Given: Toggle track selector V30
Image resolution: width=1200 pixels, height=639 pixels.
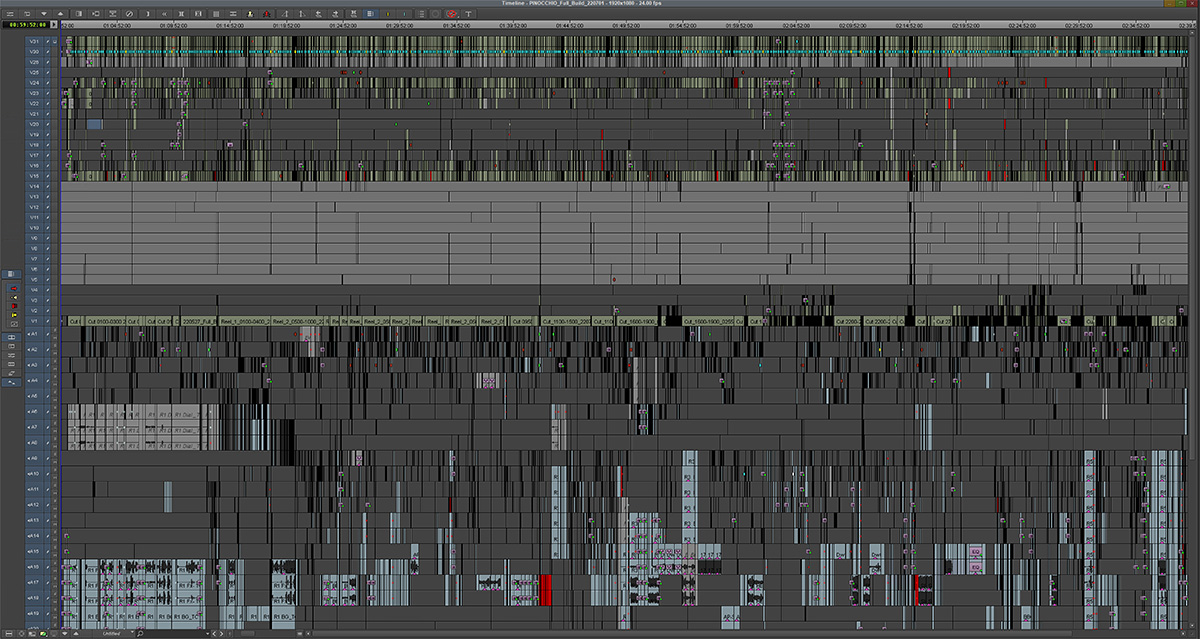Looking at the screenshot, I should [x=34, y=51].
